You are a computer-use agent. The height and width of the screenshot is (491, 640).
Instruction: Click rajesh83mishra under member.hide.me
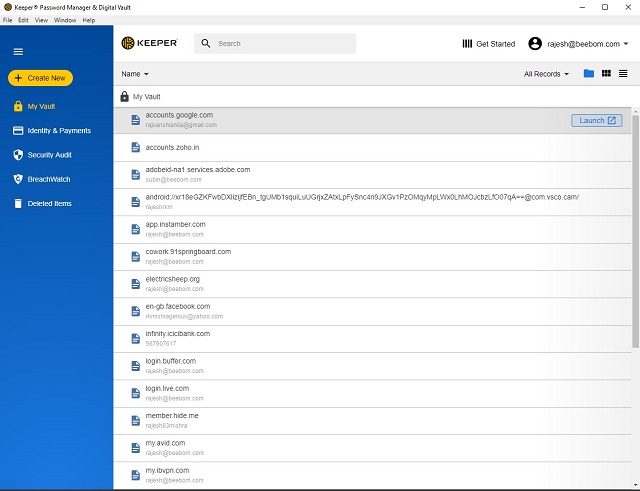166,426
